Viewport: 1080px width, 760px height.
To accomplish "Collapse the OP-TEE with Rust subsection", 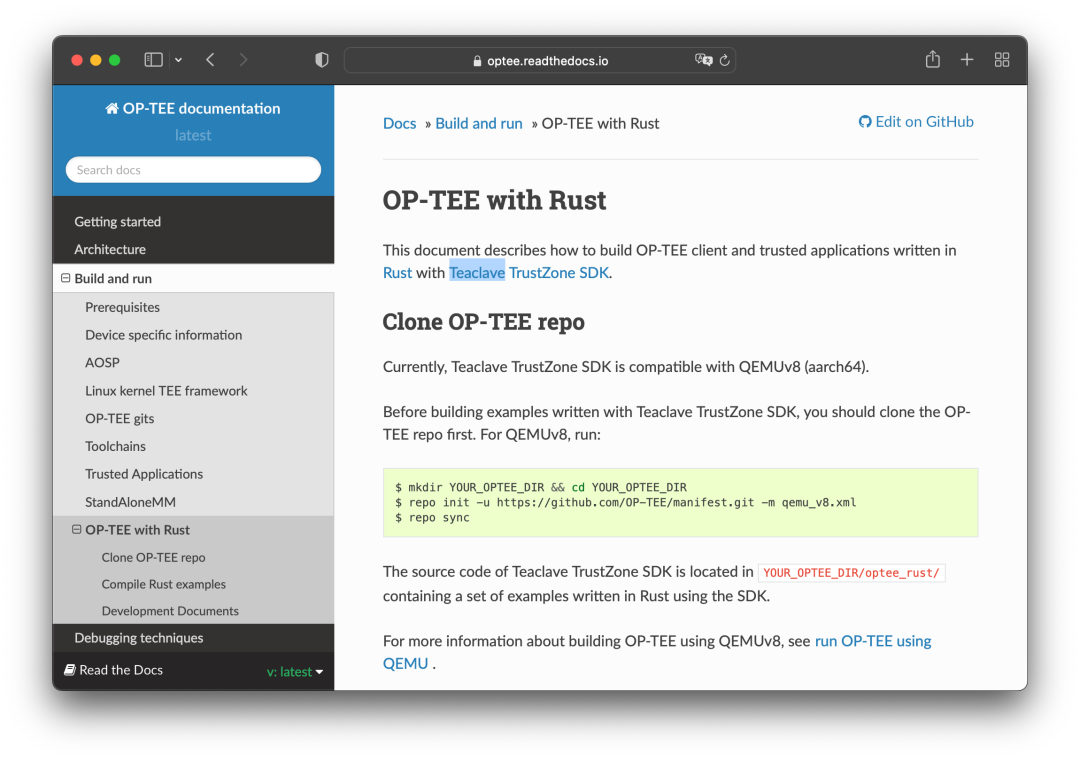I will [x=77, y=530].
